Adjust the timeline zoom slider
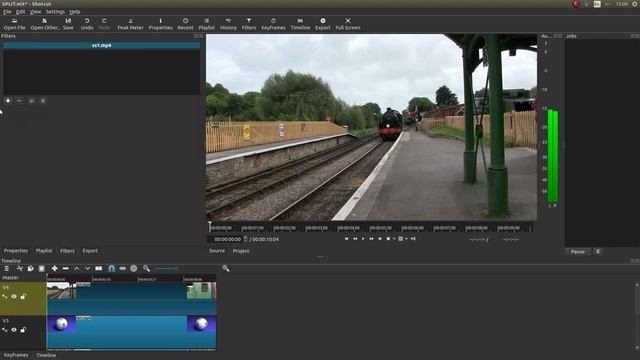 click(x=166, y=268)
